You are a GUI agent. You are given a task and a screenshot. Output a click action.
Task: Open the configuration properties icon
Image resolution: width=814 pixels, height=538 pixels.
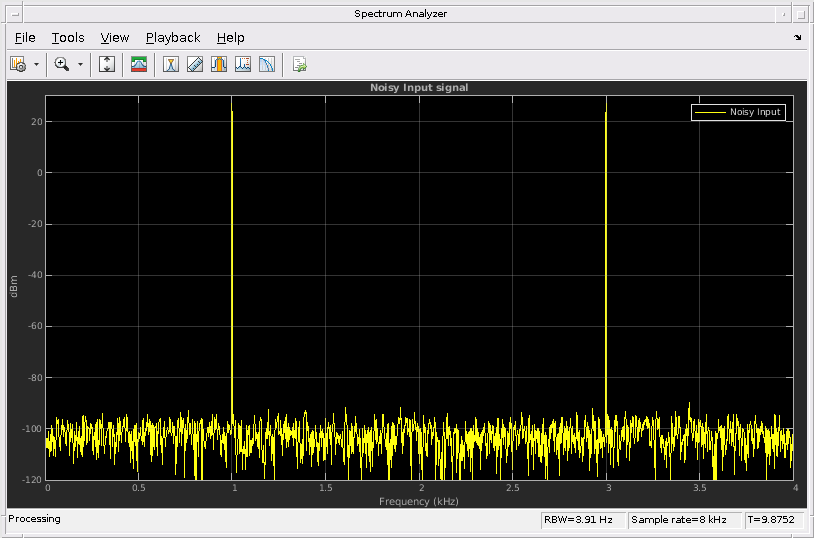tap(18, 64)
